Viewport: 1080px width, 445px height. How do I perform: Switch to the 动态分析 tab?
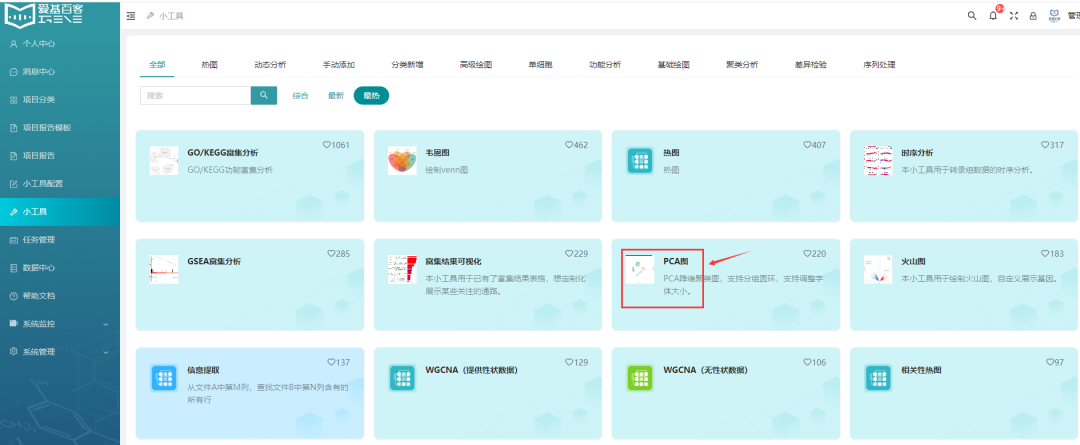click(x=270, y=65)
